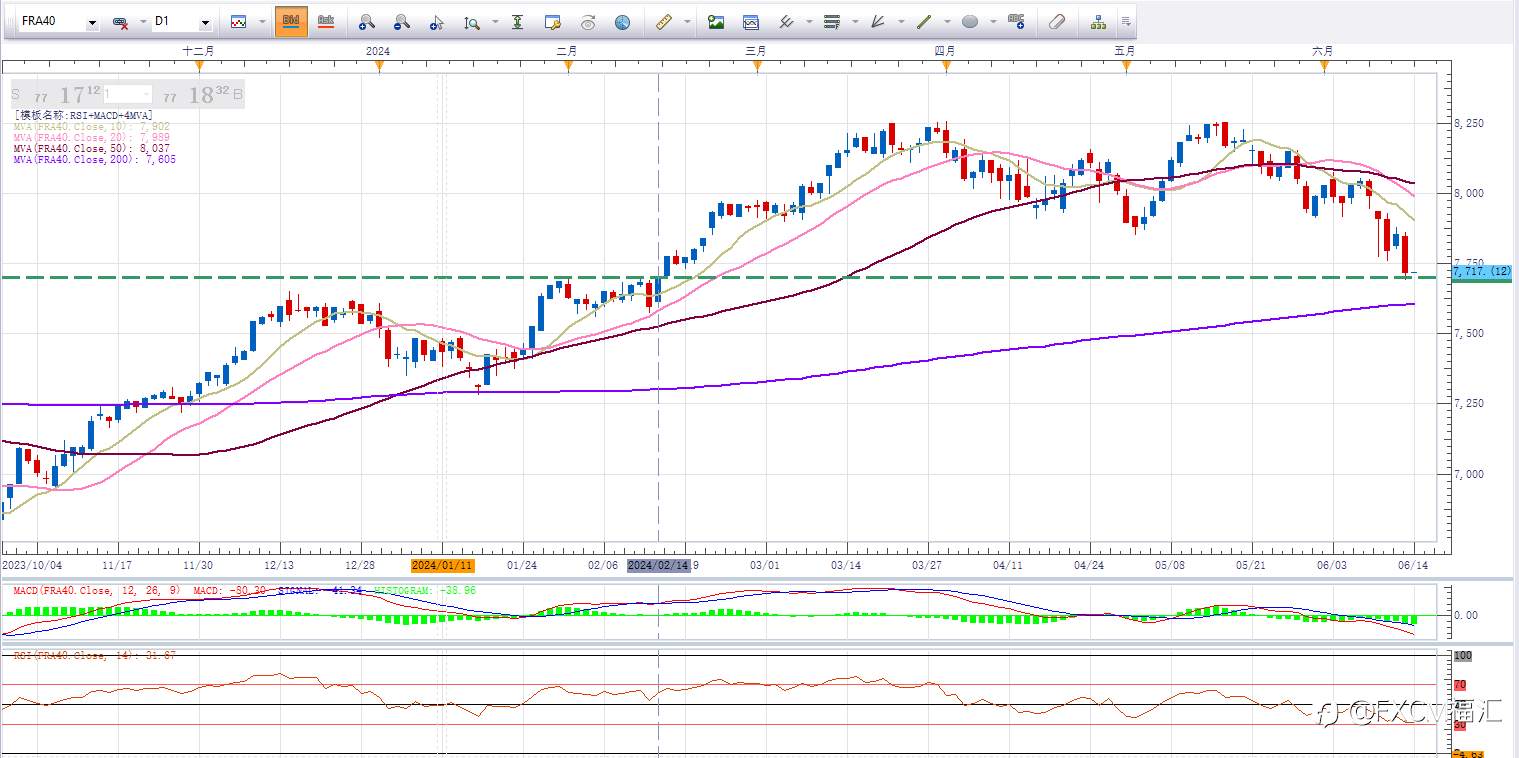
Task: Expand the unlink chart options arrow
Action: 141,22
